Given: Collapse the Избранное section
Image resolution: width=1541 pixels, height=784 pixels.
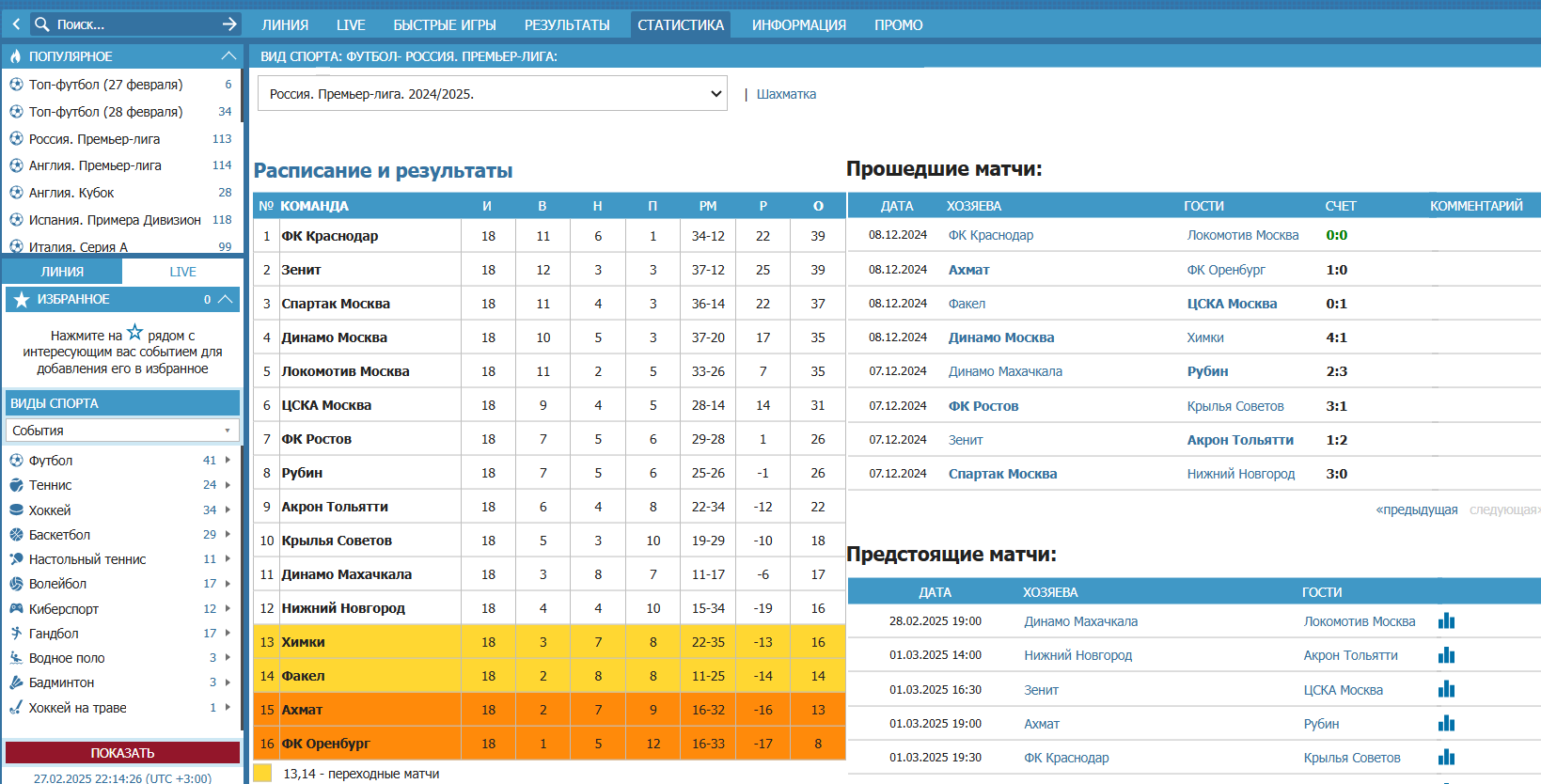Looking at the screenshot, I should coord(225,299).
